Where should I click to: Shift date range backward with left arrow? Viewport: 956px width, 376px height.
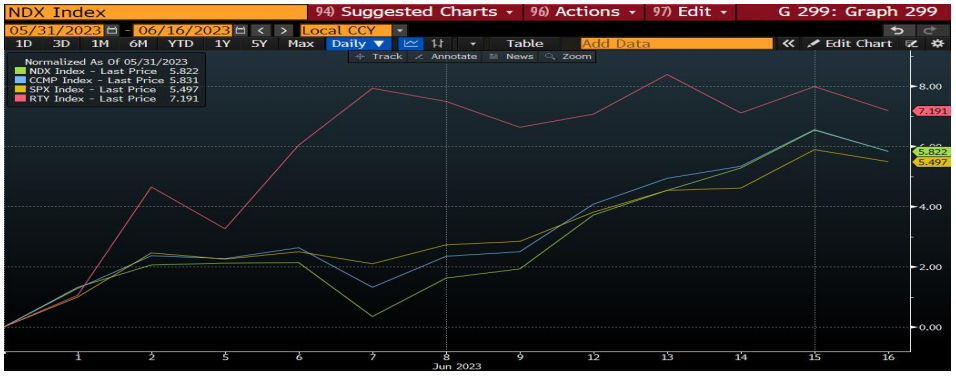pyautogui.click(x=261, y=30)
